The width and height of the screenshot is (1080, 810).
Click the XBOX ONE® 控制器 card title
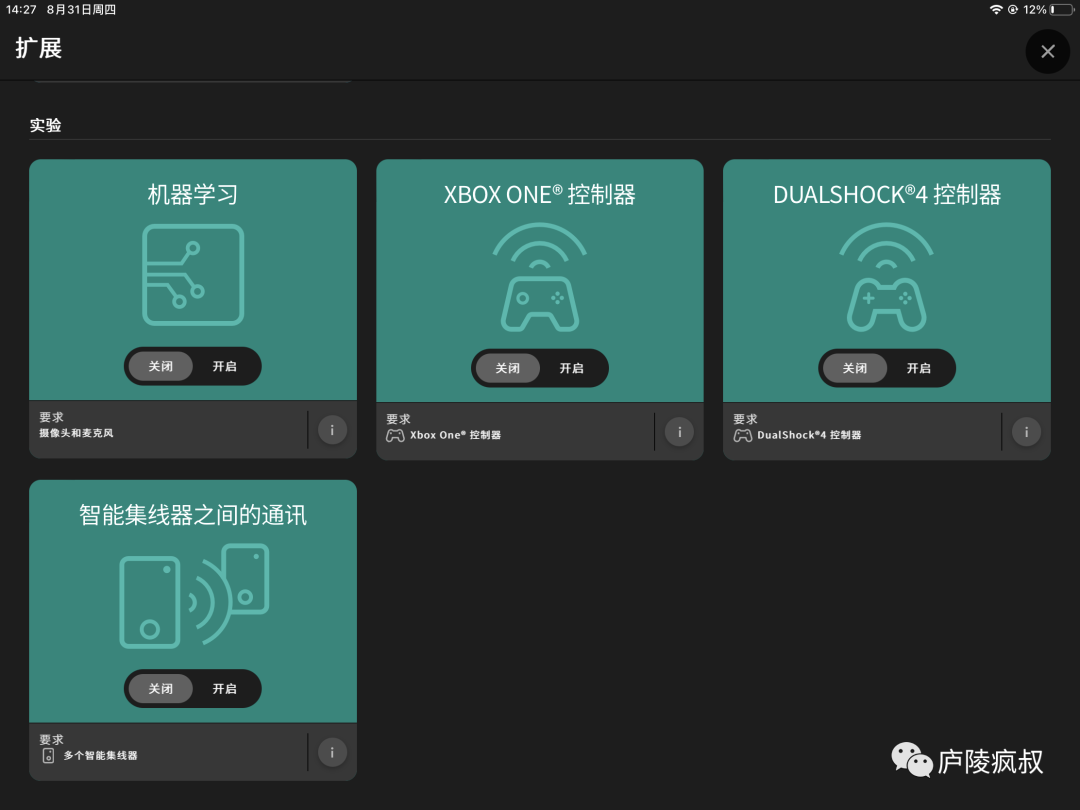point(539,194)
